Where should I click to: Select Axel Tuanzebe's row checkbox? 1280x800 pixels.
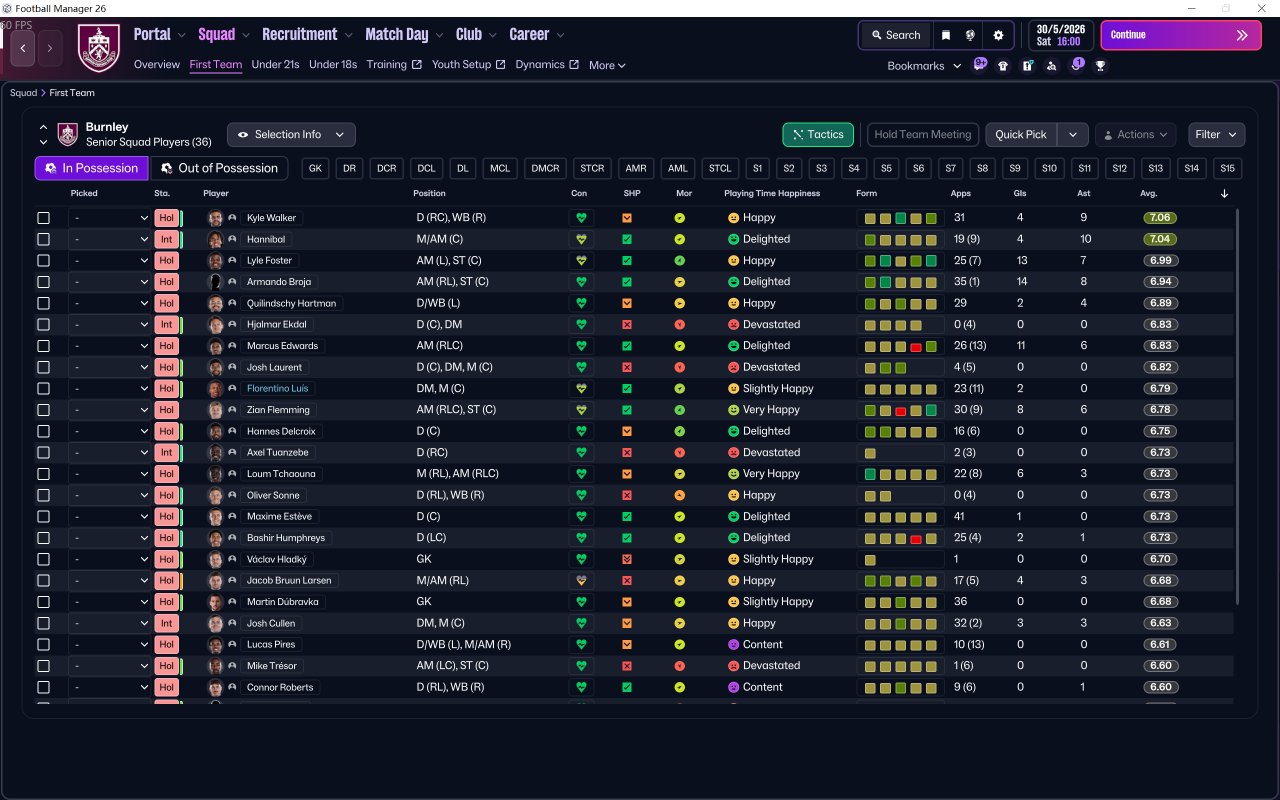(x=43, y=452)
